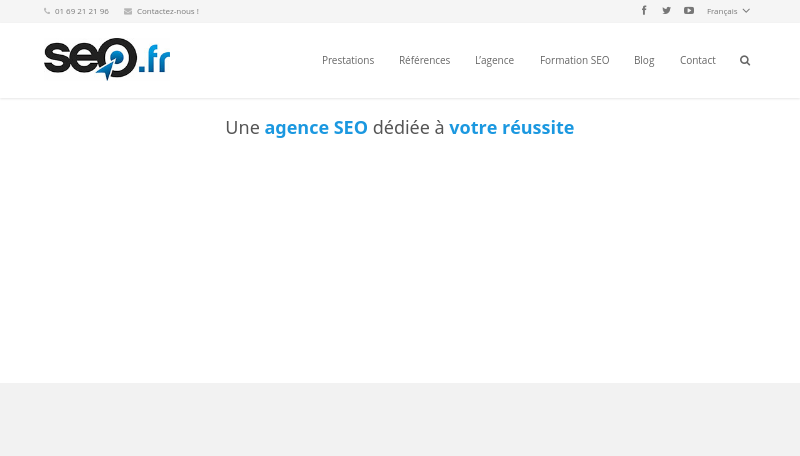Open the L'agence menu item
The height and width of the screenshot is (456, 800).
[x=494, y=60]
